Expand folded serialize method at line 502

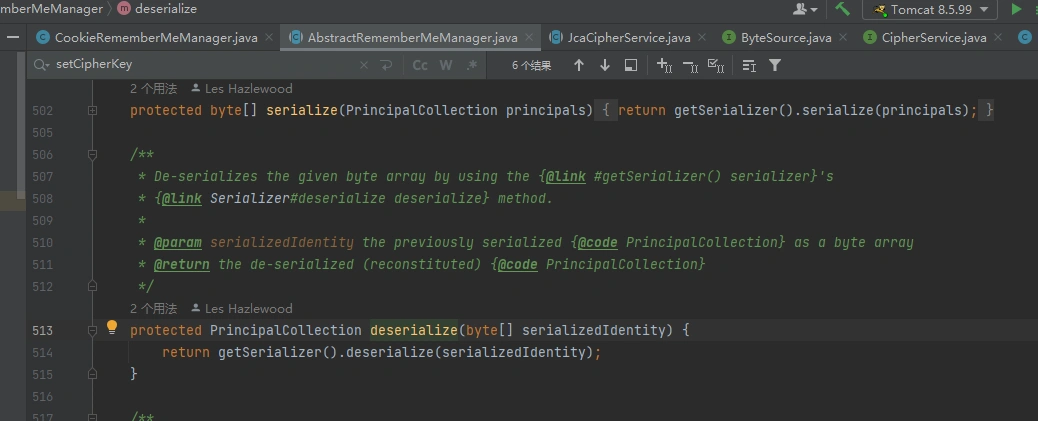tap(92, 110)
